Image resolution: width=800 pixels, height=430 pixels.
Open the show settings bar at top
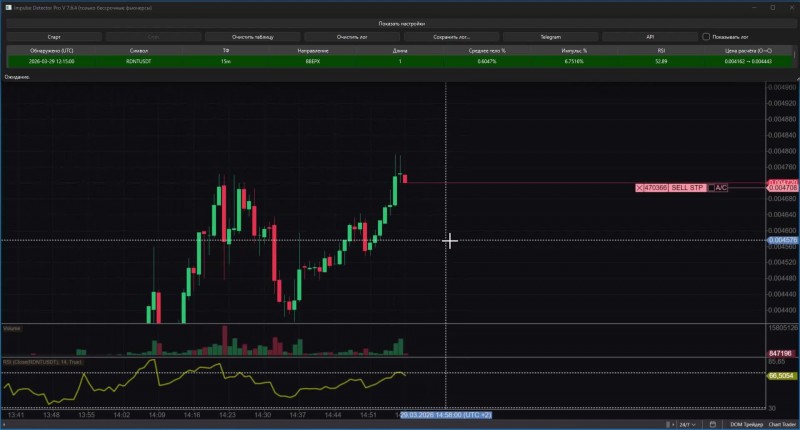click(x=401, y=23)
